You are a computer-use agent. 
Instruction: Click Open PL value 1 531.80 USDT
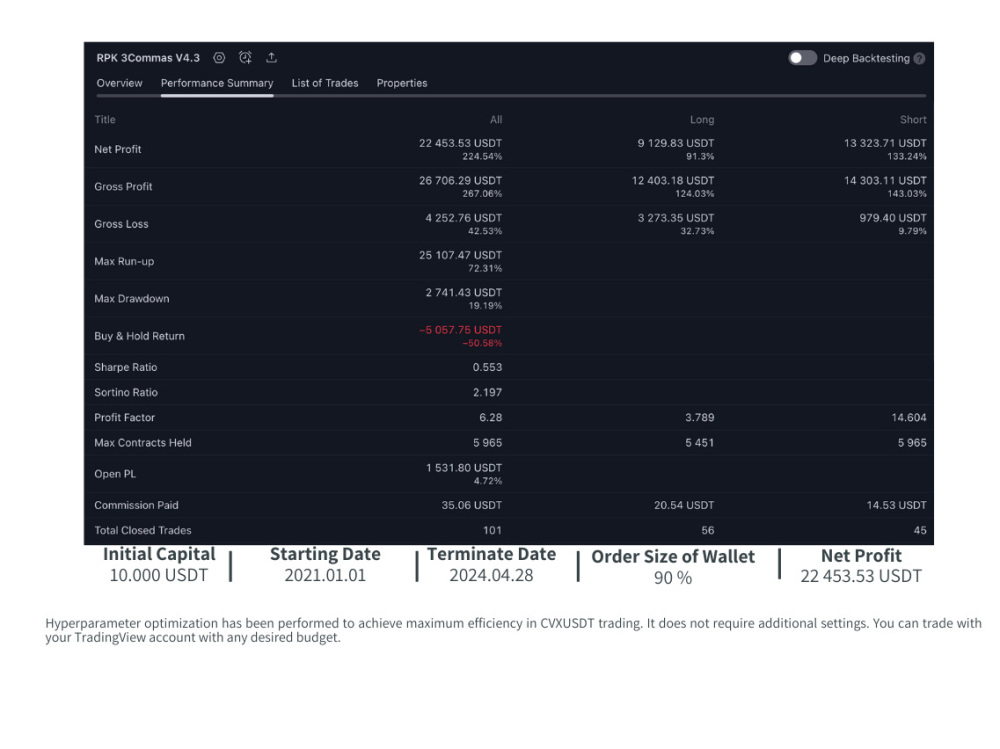(x=464, y=468)
